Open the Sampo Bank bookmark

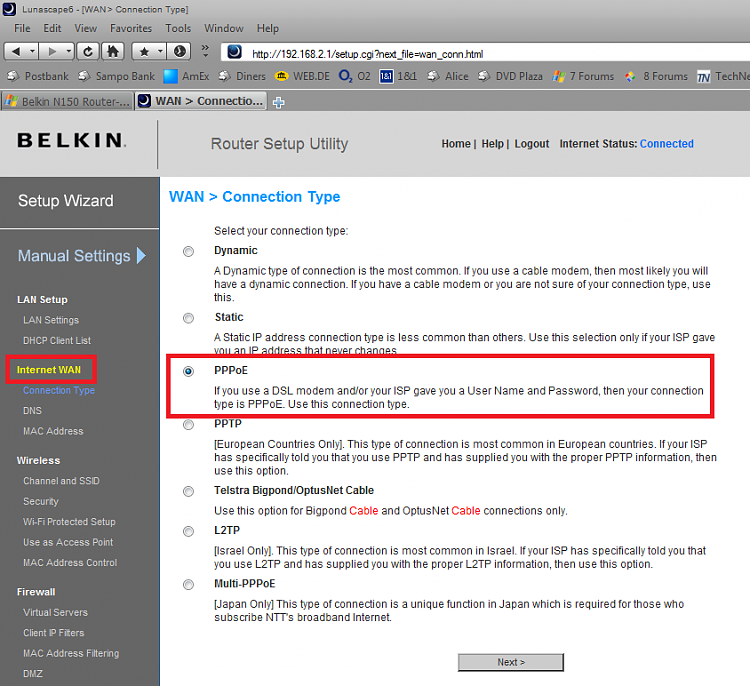tap(117, 76)
